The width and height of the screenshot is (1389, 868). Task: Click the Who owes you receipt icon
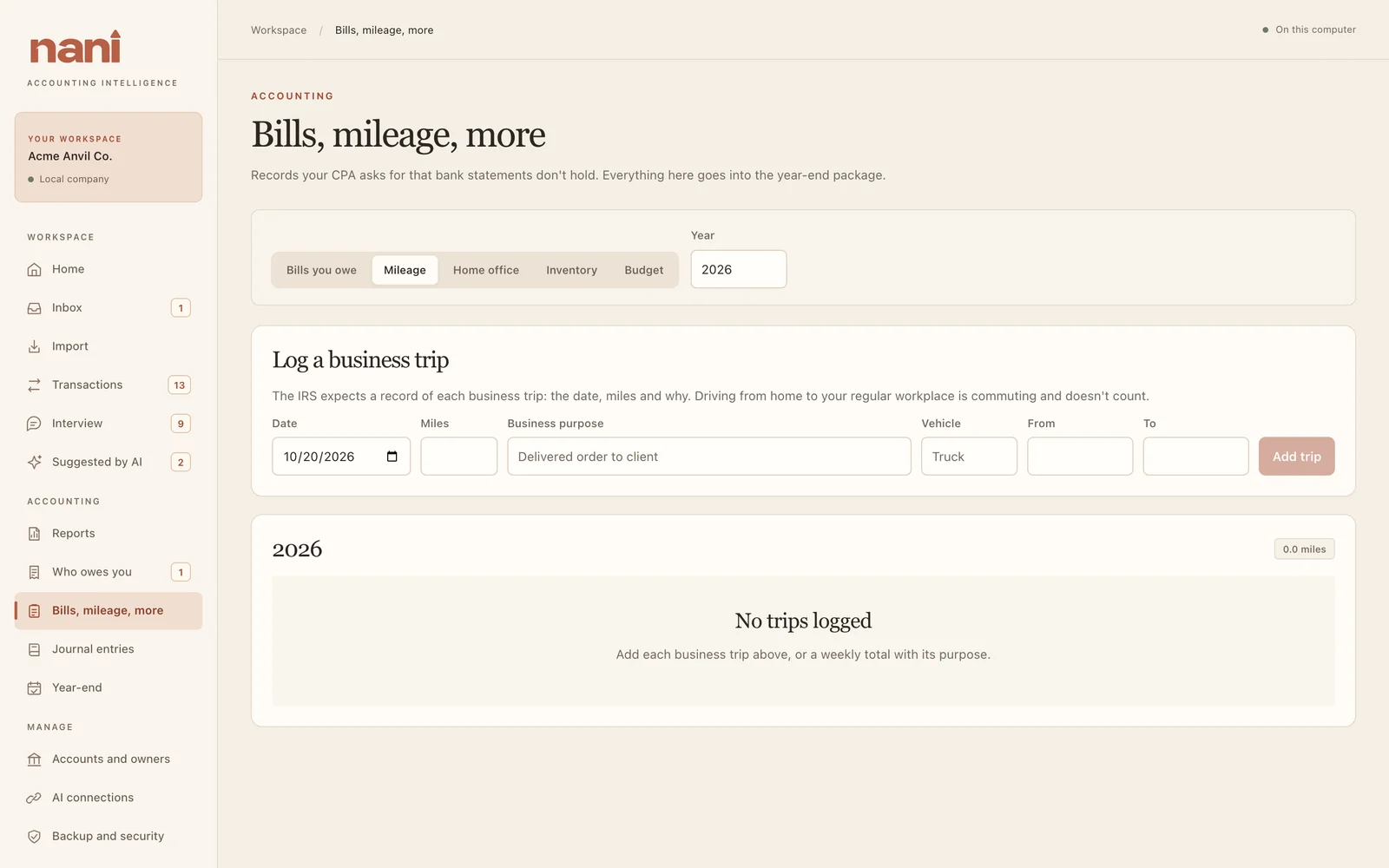(34, 572)
